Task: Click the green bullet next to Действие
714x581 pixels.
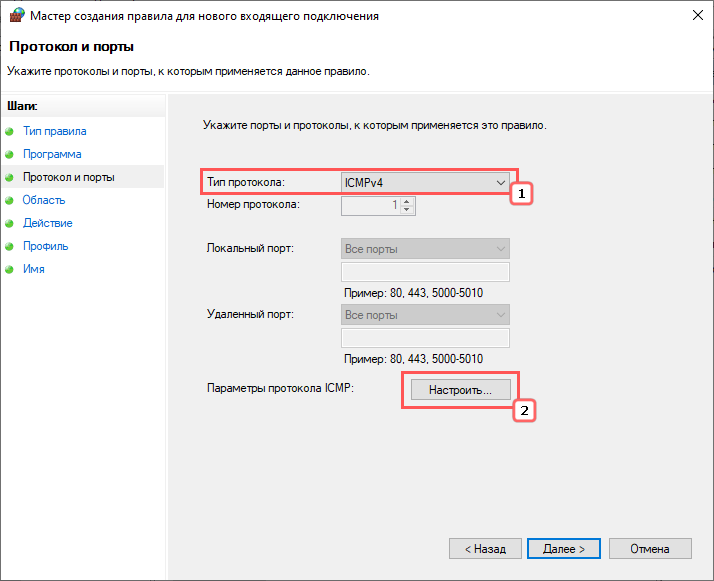Action: 10,224
